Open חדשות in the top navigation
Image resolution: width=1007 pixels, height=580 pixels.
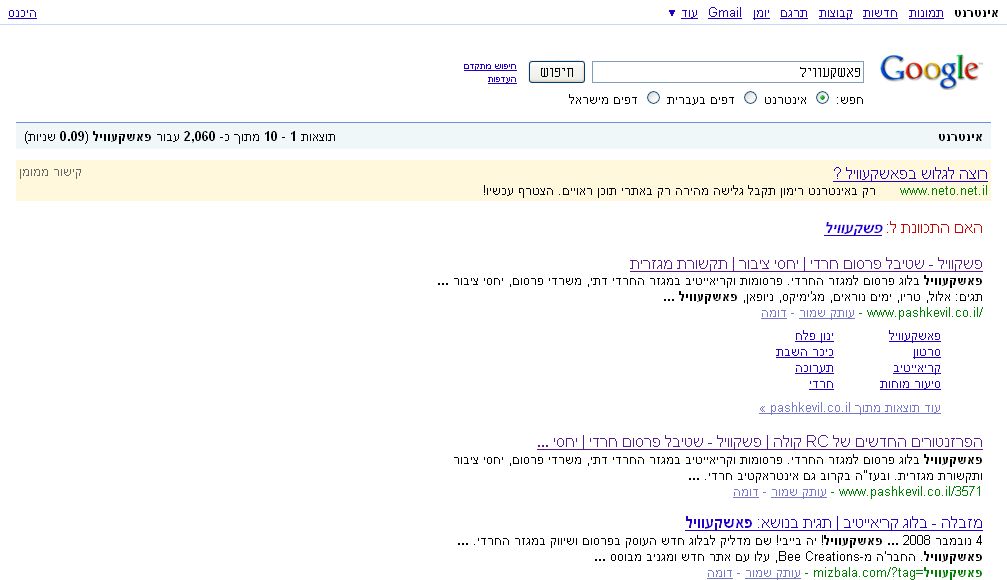click(880, 13)
